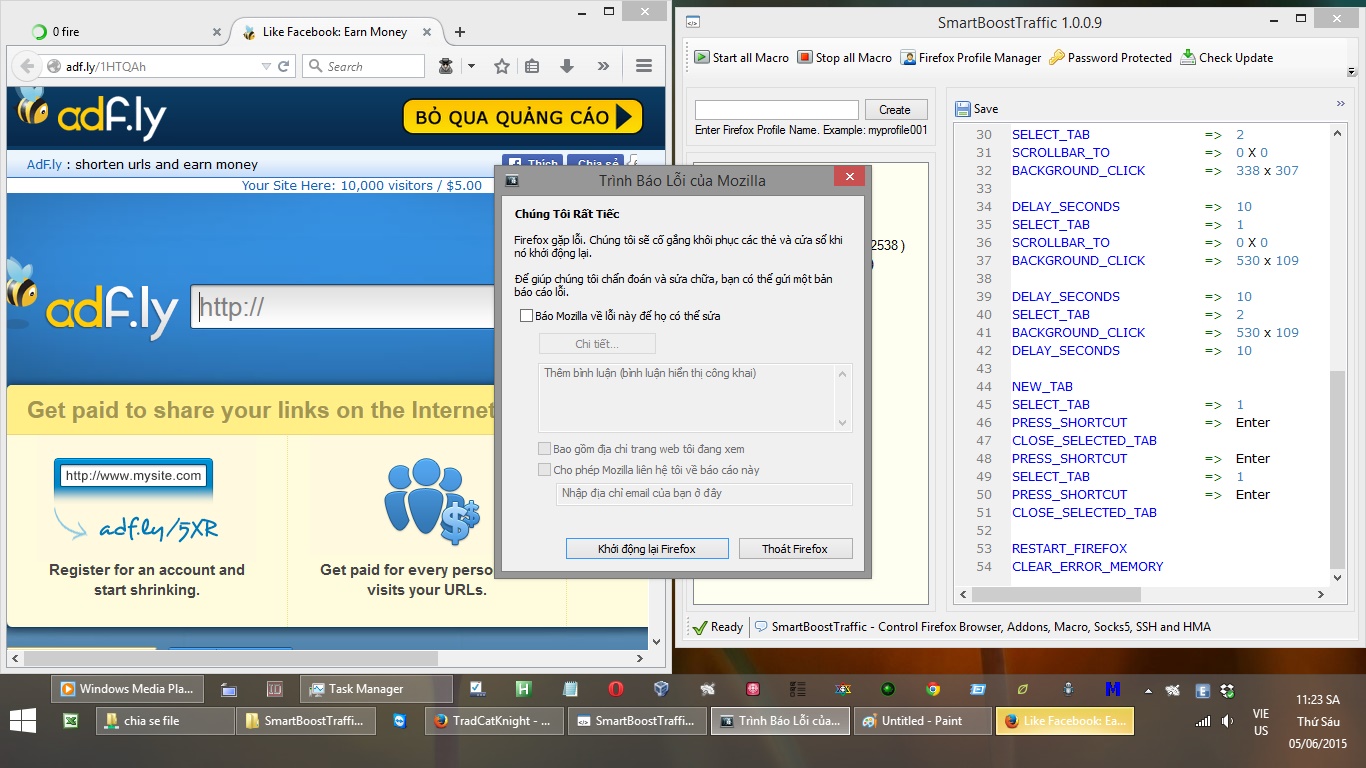Open the Firefox hamburger menu
This screenshot has height=768, width=1366.
644,66
